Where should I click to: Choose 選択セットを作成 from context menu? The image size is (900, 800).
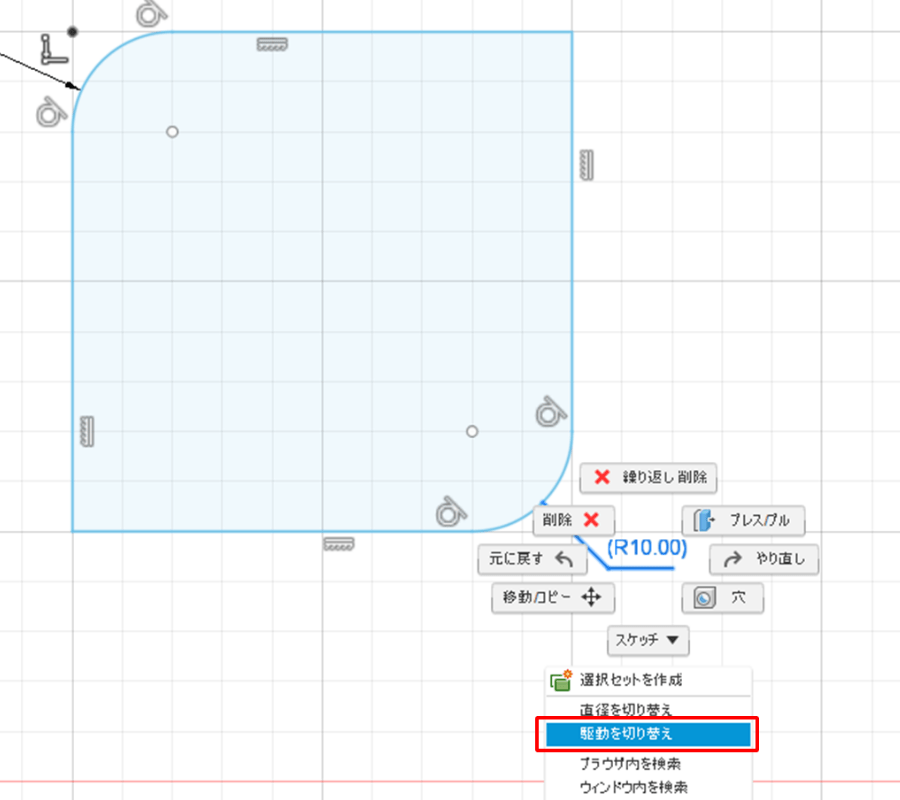point(648,681)
